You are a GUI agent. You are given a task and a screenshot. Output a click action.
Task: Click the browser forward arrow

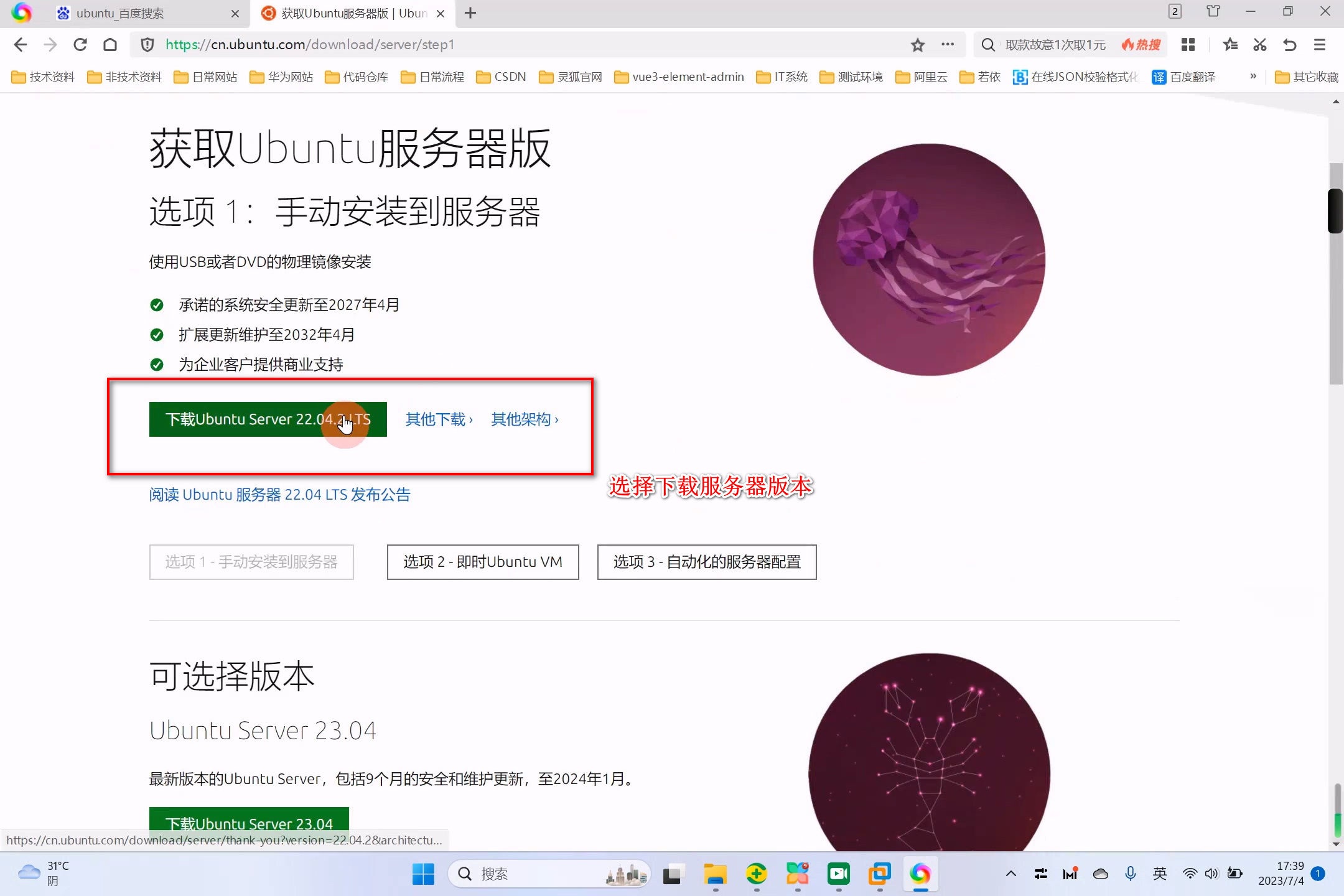pos(50,45)
